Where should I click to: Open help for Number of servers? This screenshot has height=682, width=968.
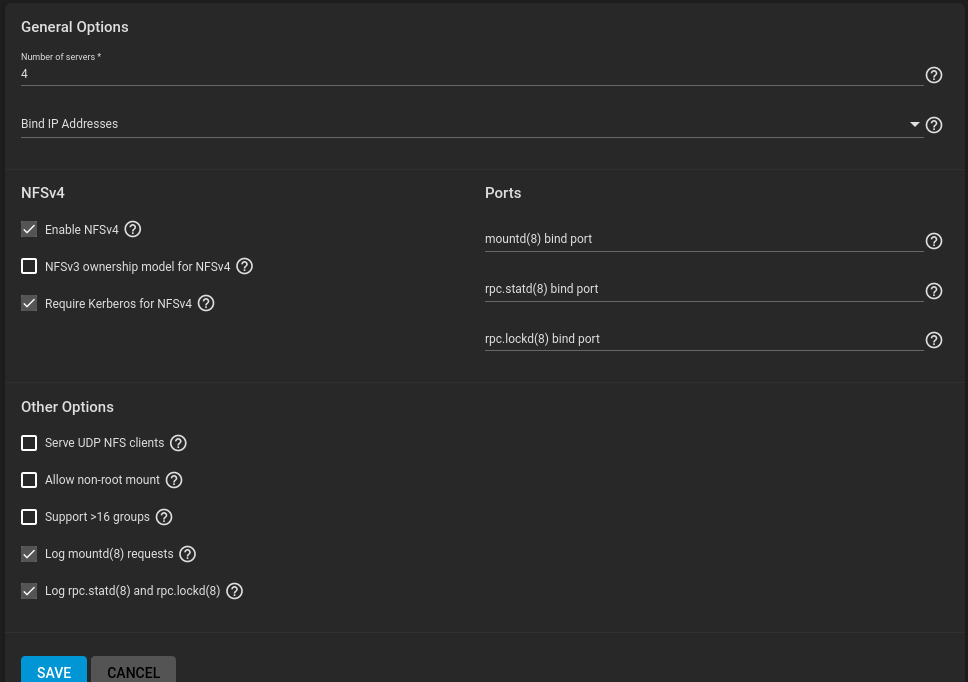tap(933, 75)
